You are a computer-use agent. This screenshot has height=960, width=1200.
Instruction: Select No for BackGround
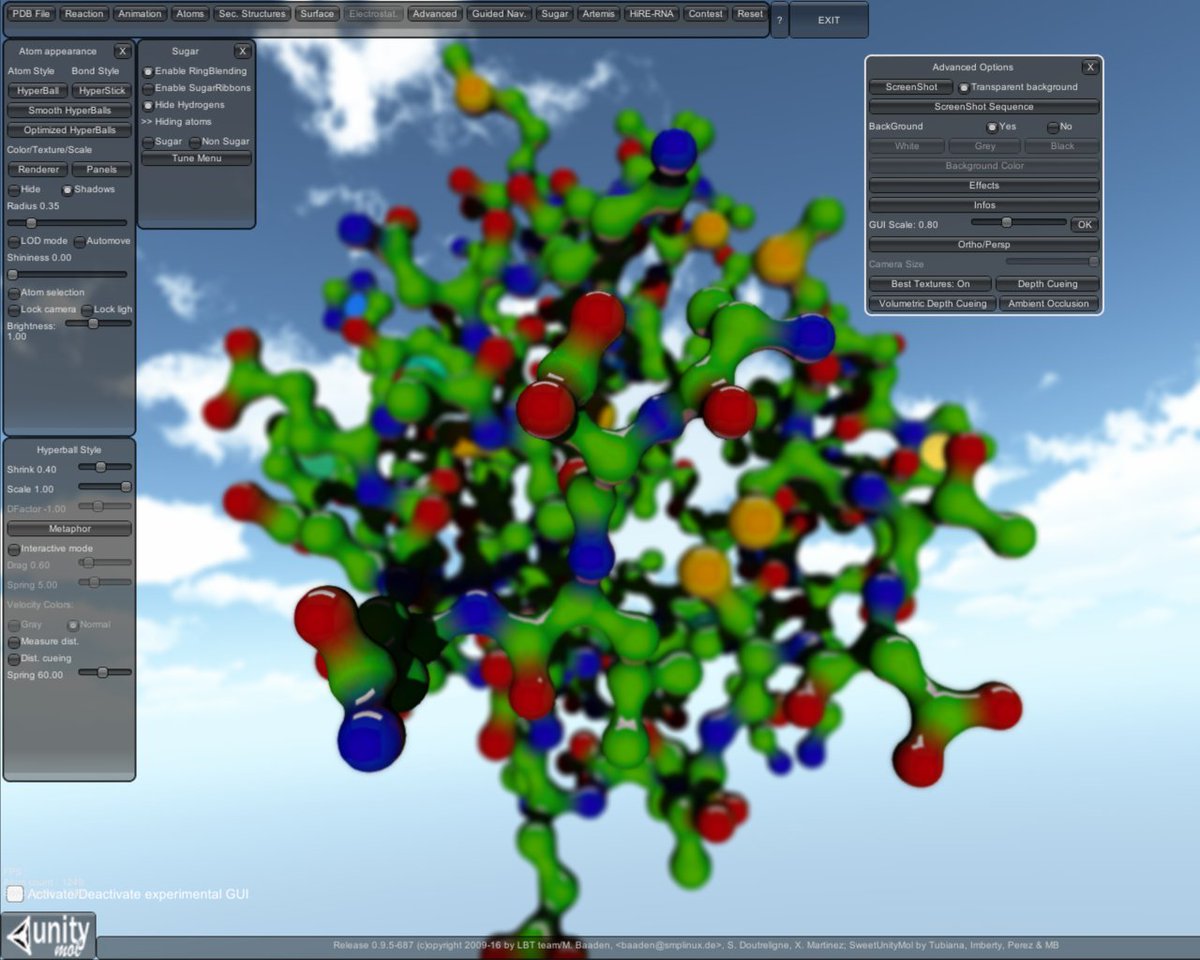[x=1053, y=127]
